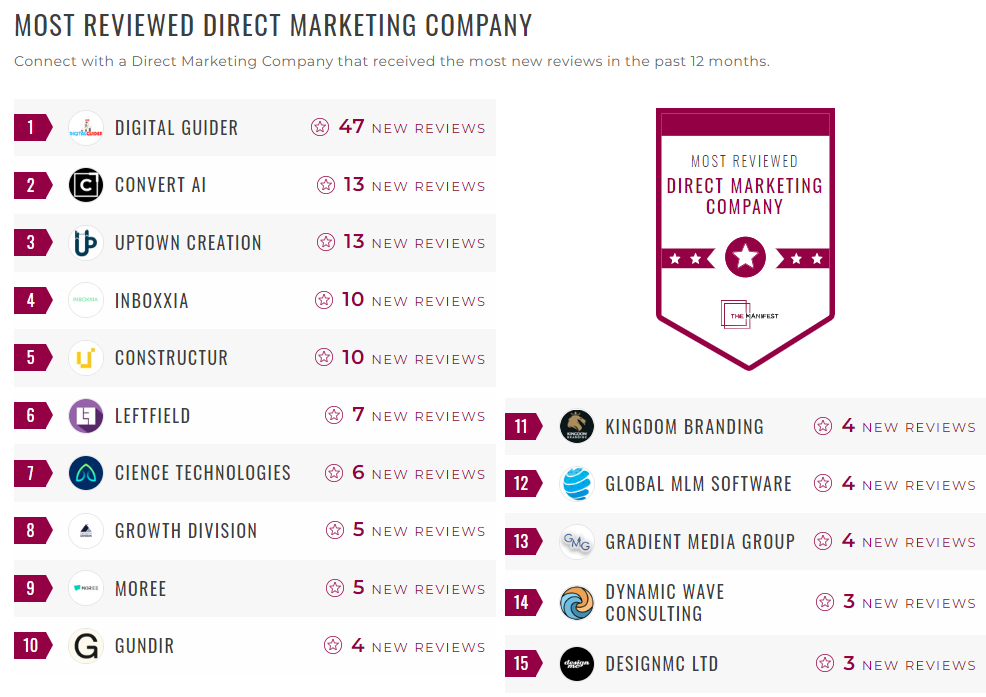Click the rank 1 ribbon marker
The width and height of the screenshot is (986, 697).
(x=32, y=128)
